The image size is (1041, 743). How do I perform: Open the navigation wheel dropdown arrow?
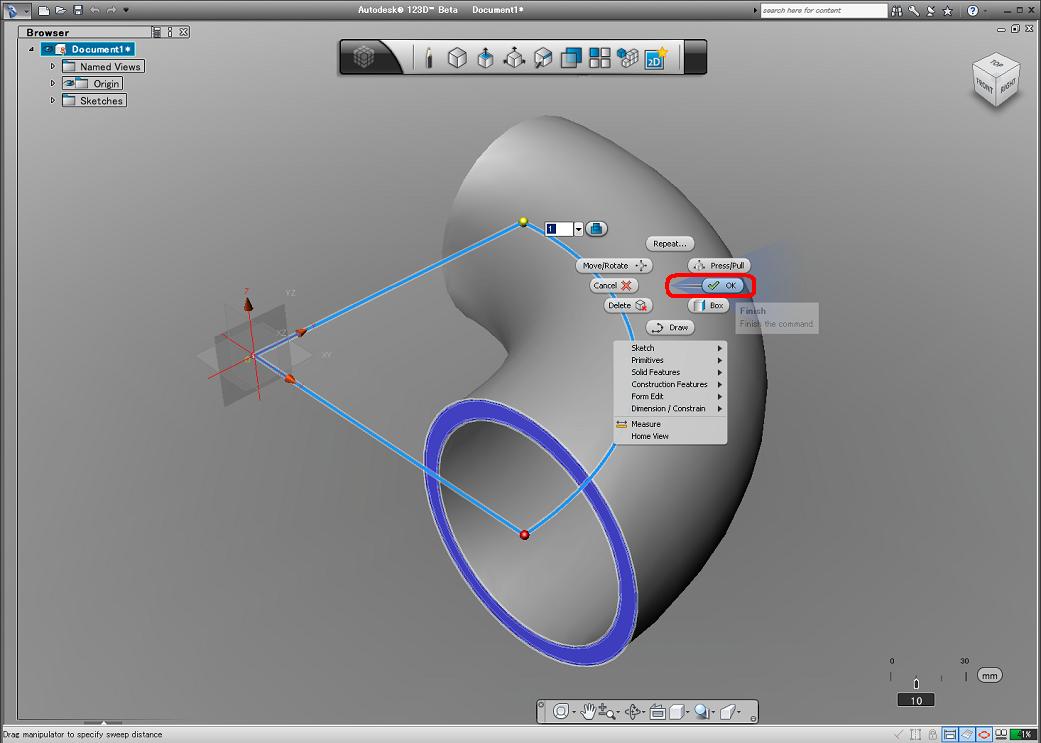[574, 712]
